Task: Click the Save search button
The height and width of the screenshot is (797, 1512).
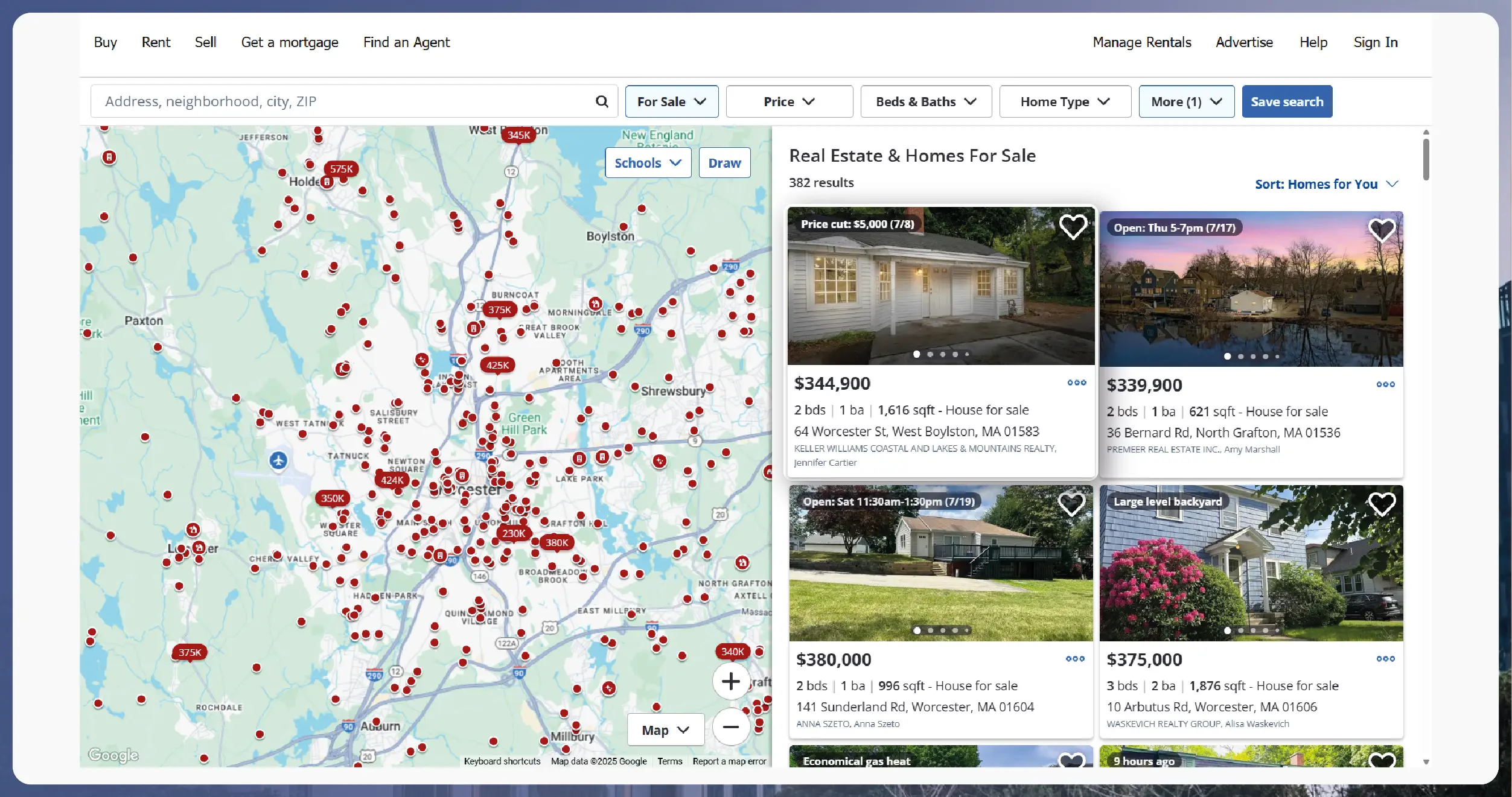Action: tap(1286, 101)
